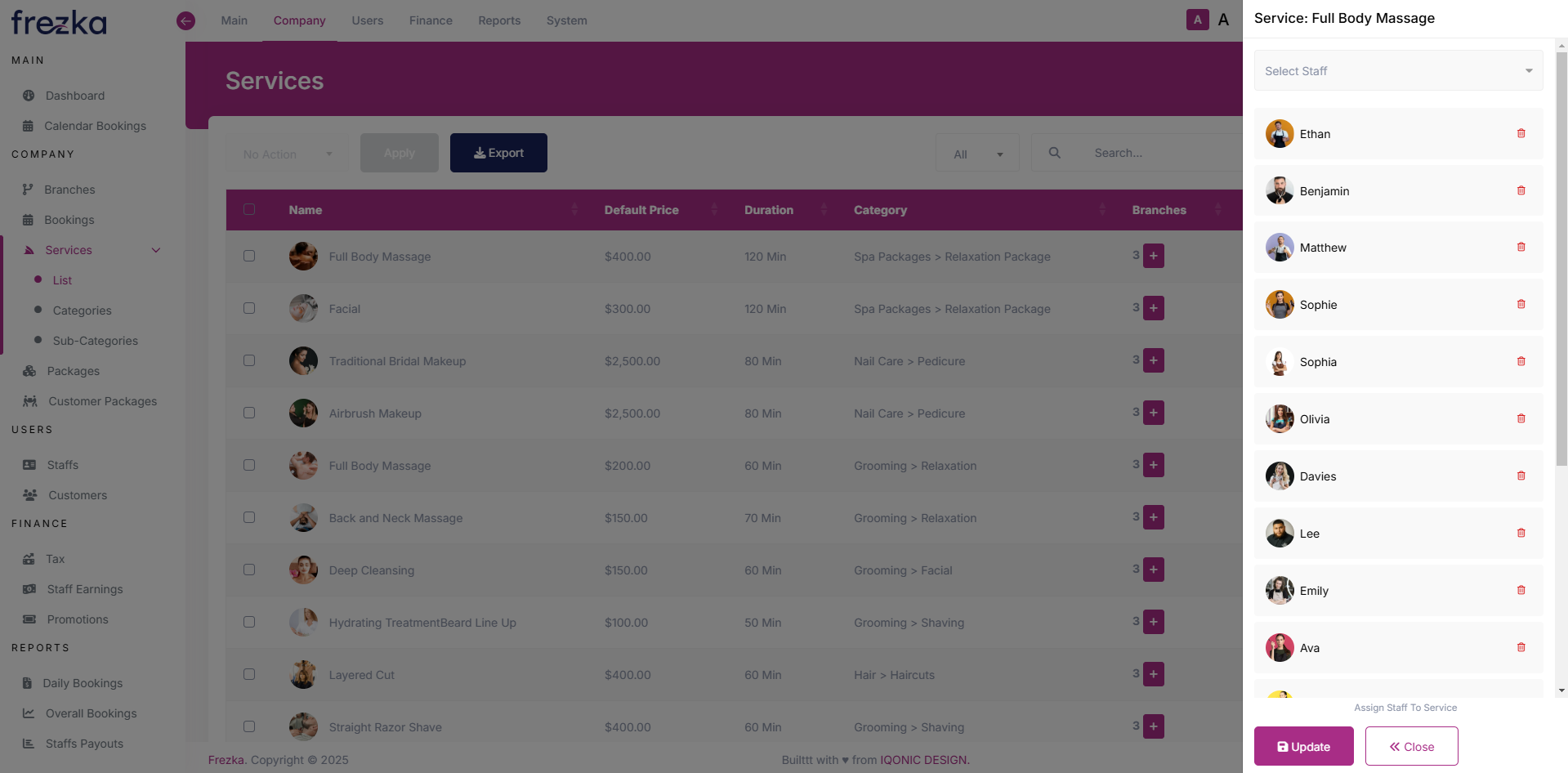Open the No Action dropdown
Image resolution: width=1568 pixels, height=773 pixels.
(x=287, y=154)
